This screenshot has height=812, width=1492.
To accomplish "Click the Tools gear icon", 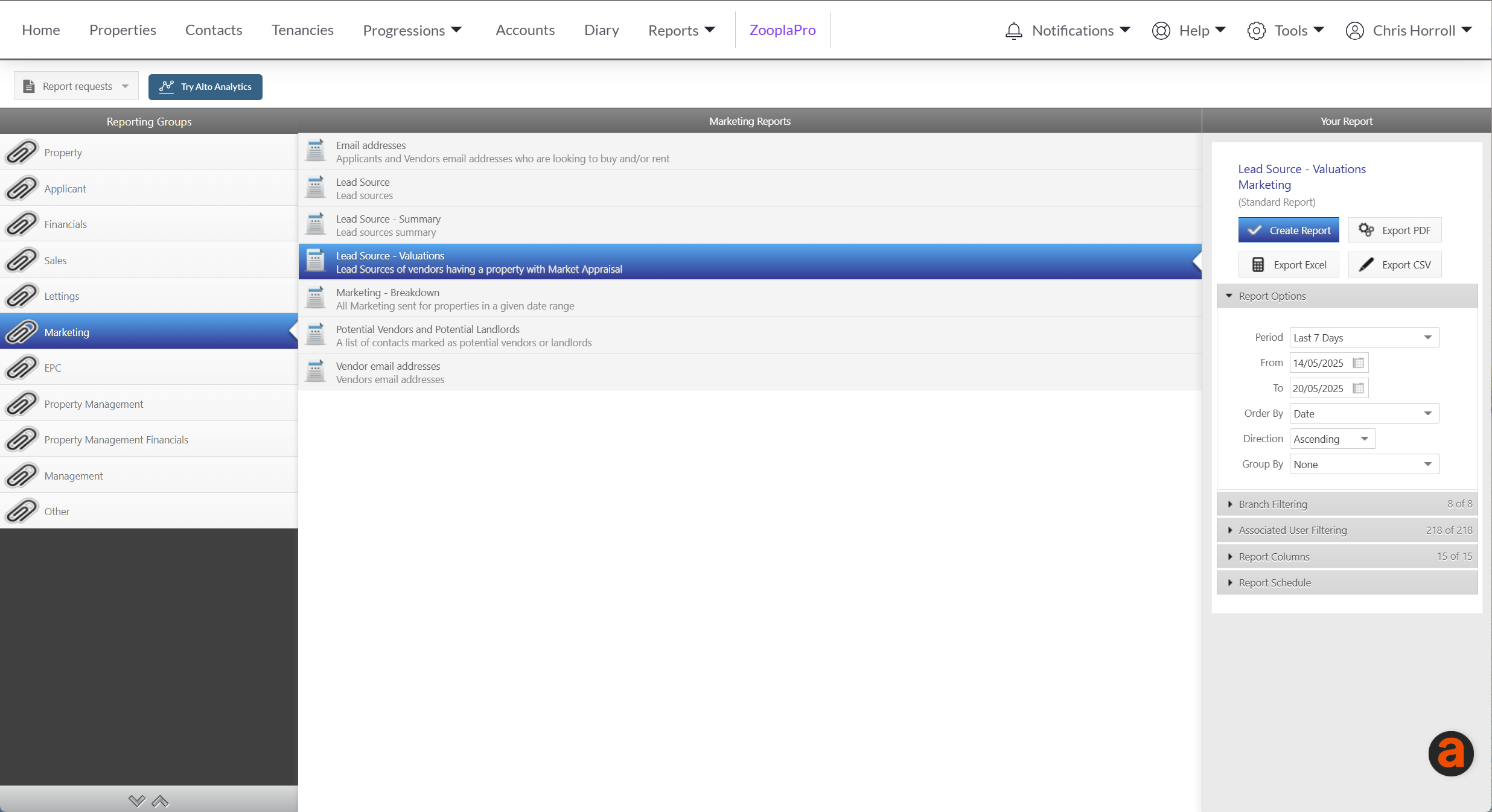I will point(1256,31).
